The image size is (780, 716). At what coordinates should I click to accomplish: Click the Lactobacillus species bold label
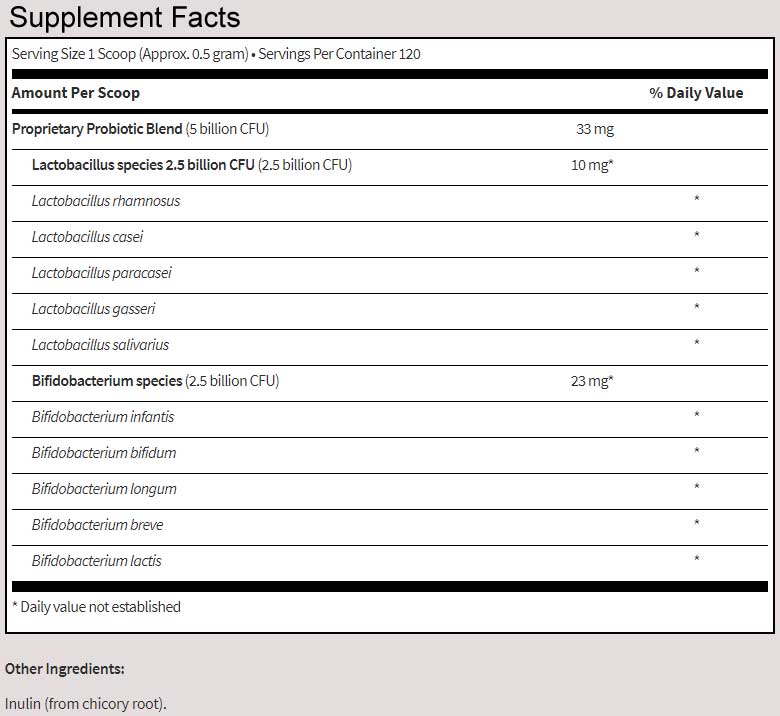(143, 165)
